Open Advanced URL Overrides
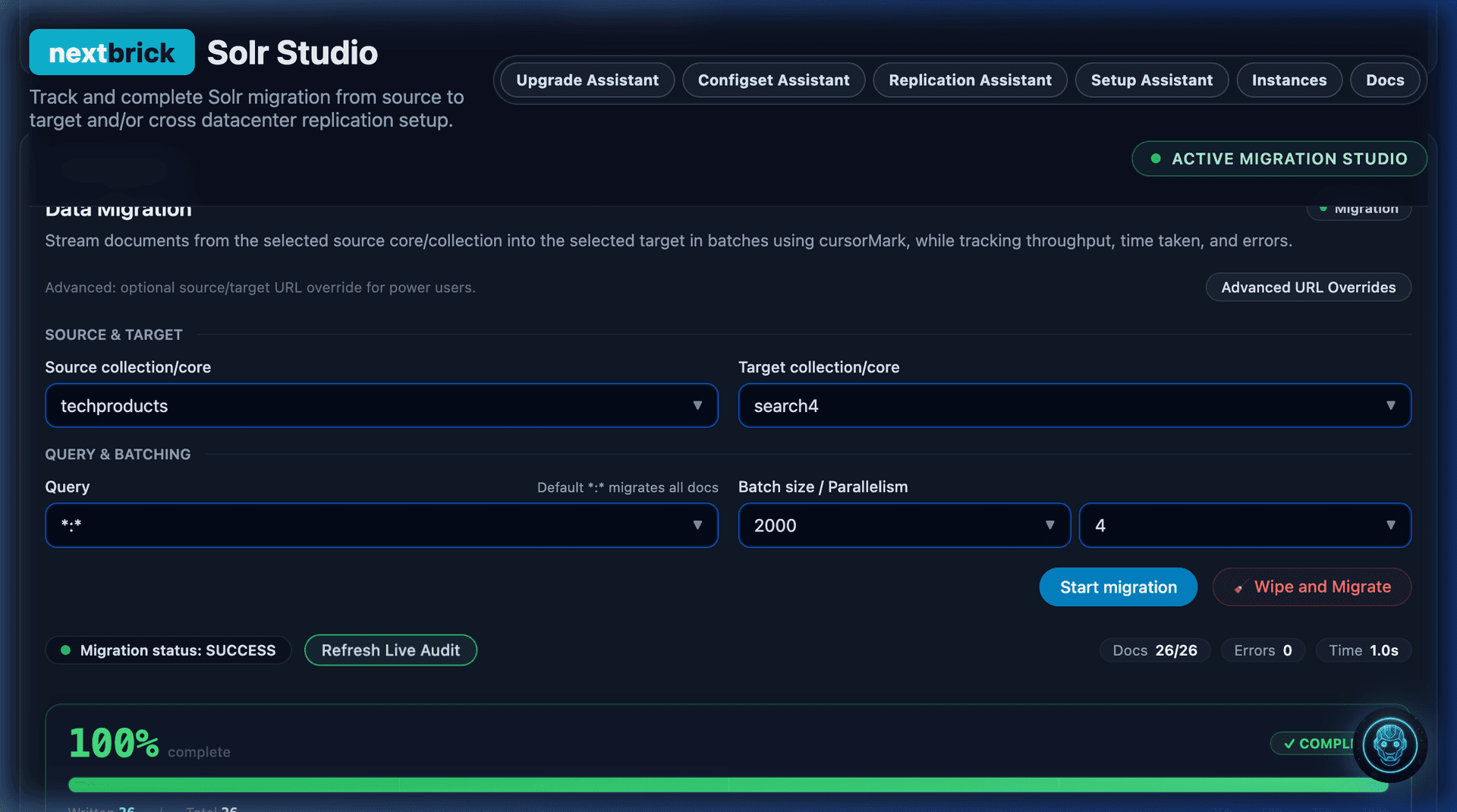 tap(1308, 287)
